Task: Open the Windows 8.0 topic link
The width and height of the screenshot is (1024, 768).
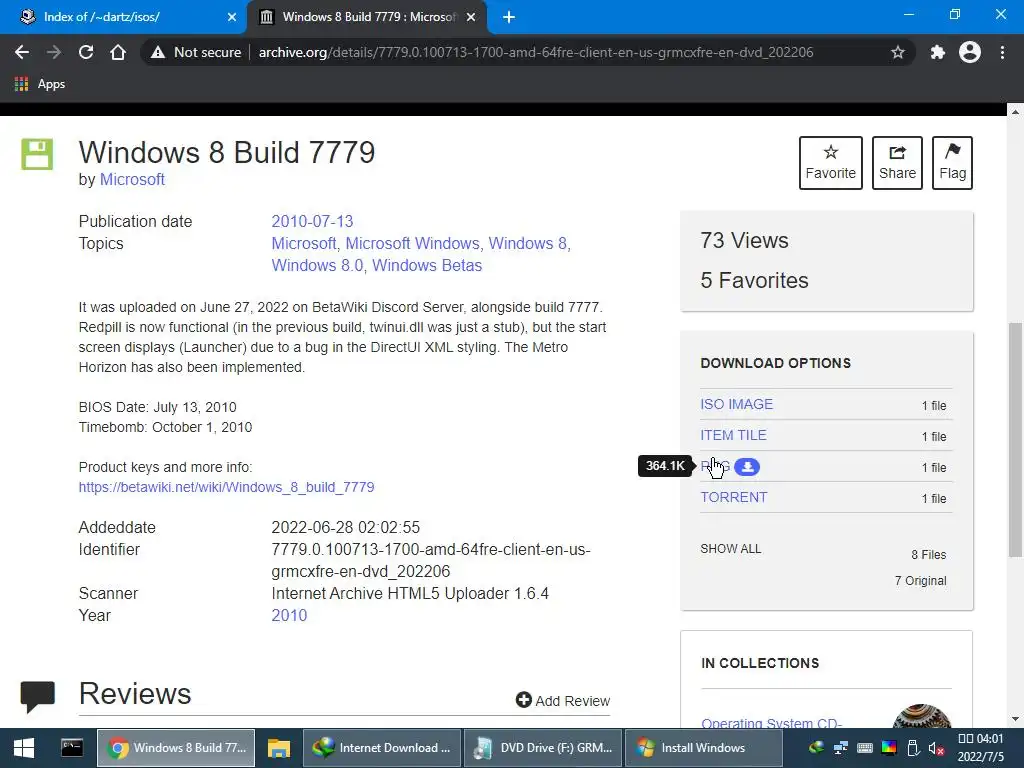Action: pos(317,266)
